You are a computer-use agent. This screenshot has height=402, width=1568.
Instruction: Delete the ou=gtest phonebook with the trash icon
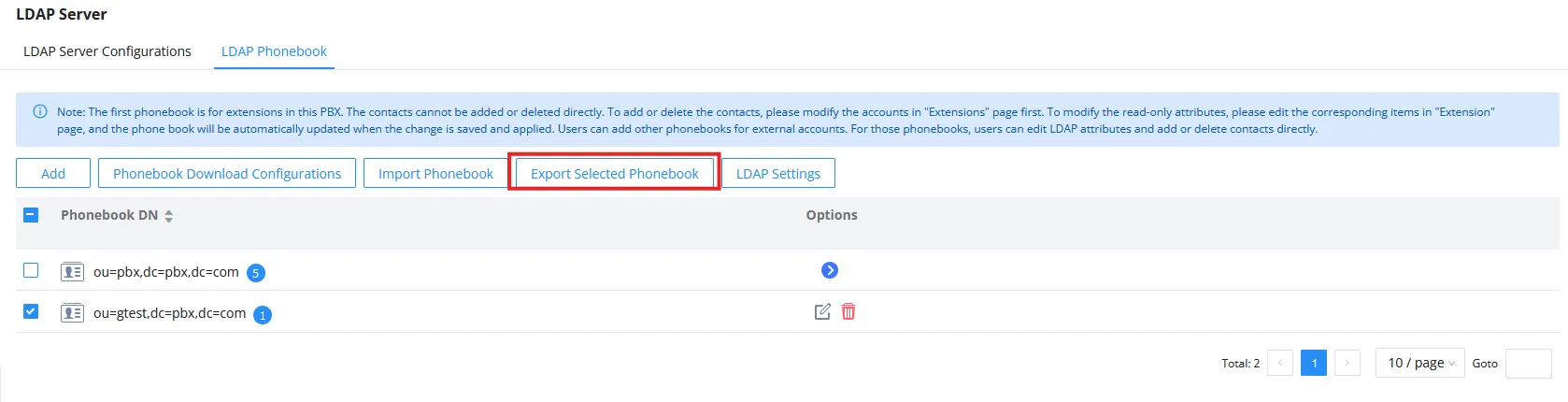pyautogui.click(x=848, y=311)
